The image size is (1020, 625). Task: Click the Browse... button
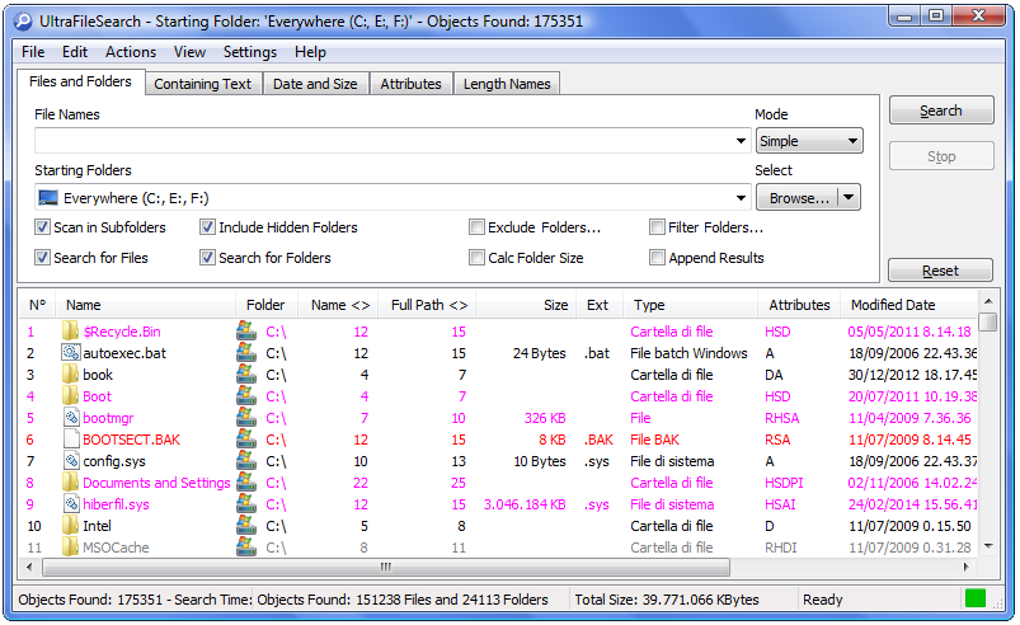click(799, 198)
